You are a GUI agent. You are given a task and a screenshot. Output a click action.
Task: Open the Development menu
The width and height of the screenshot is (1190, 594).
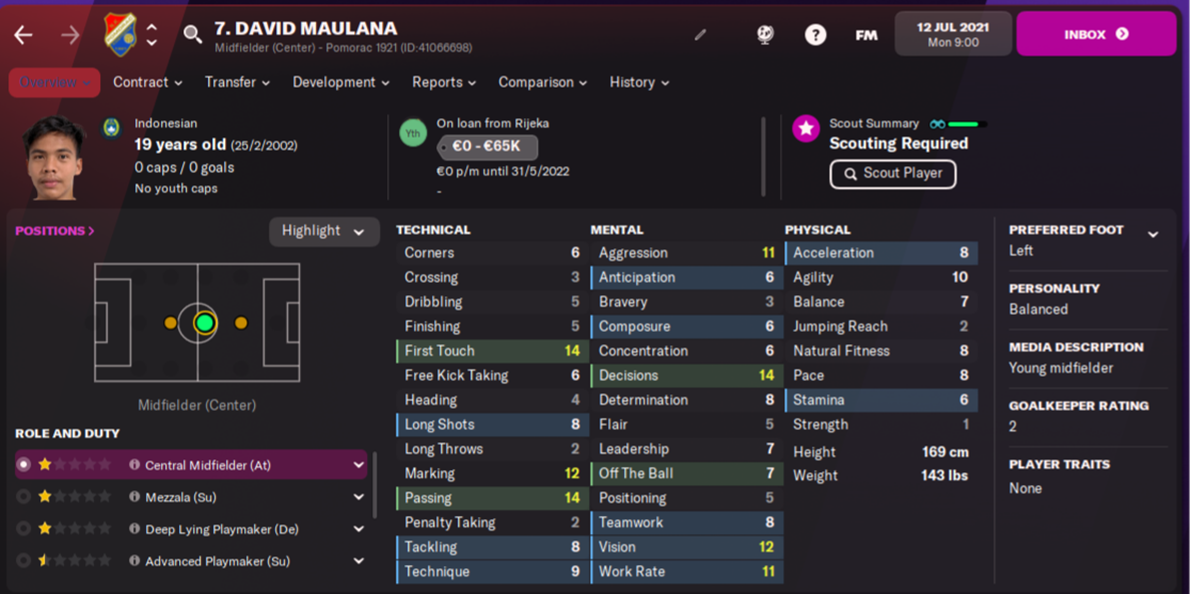tap(340, 82)
